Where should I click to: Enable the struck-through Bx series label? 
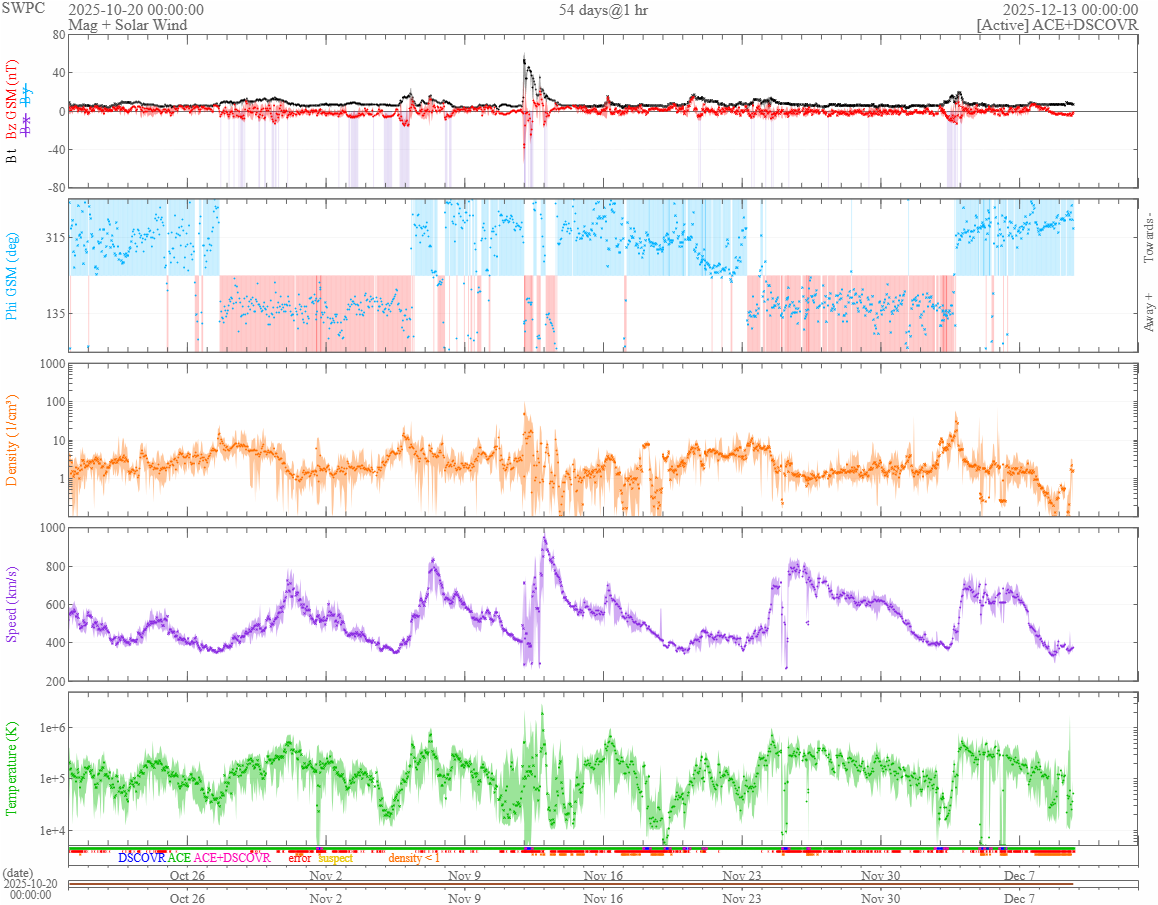click(x=27, y=126)
